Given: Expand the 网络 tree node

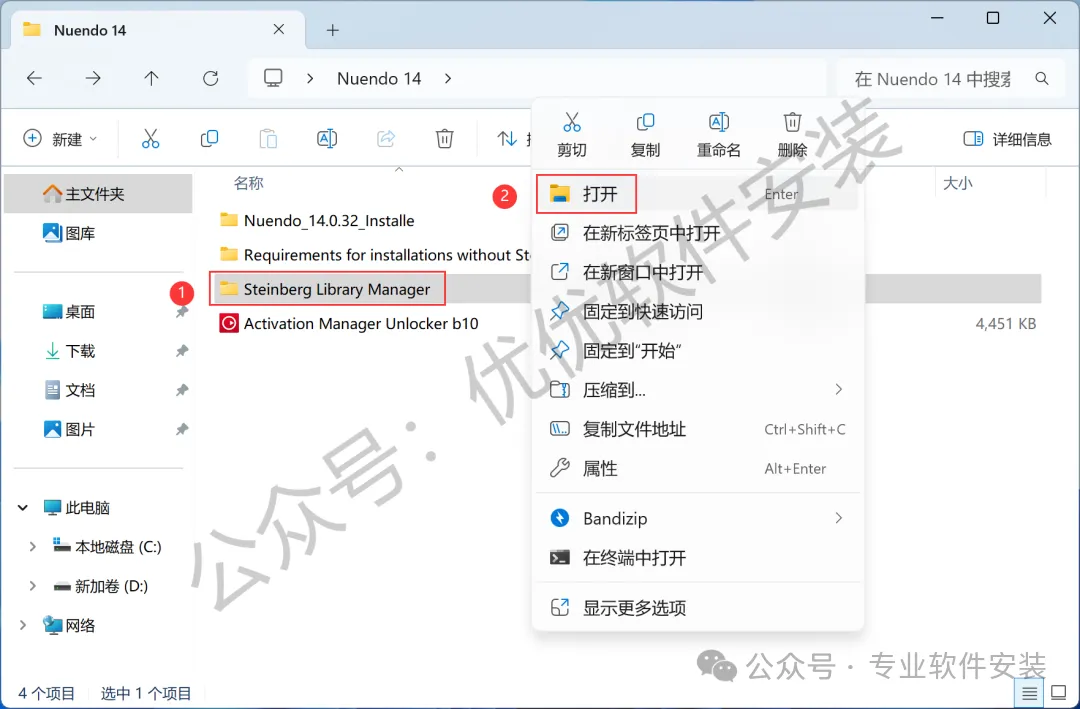Looking at the screenshot, I should (x=23, y=626).
